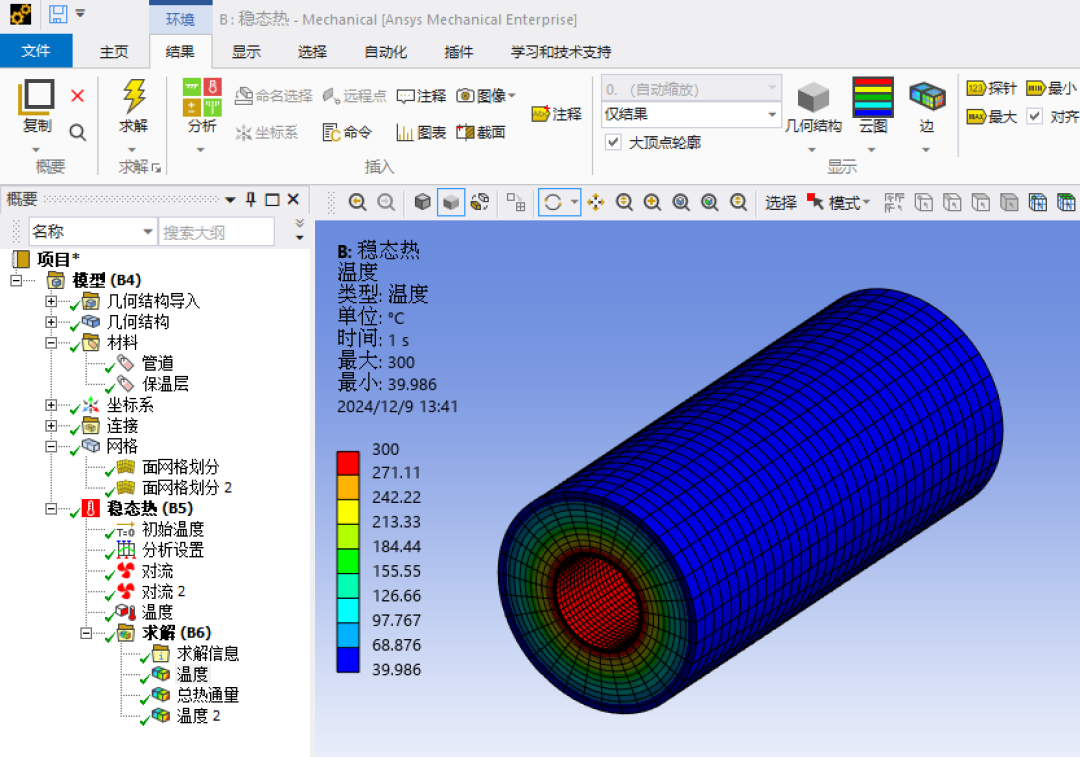Click the 最大 maximum label icon

pyautogui.click(x=976, y=116)
